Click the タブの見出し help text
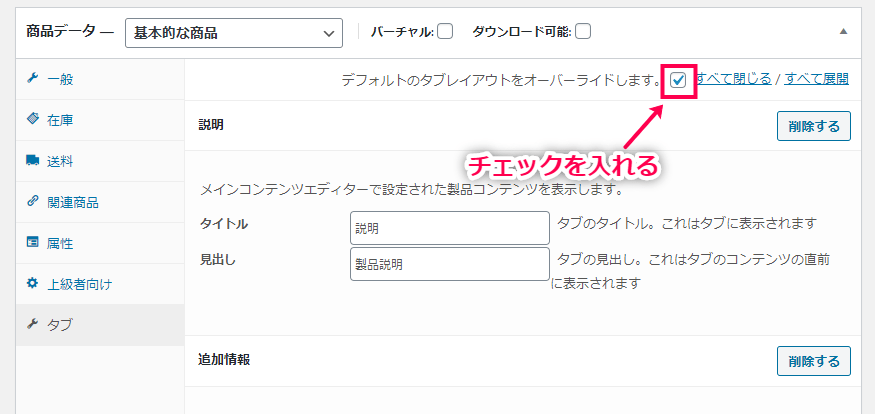Viewport: 875px width, 414px height. (x=690, y=271)
